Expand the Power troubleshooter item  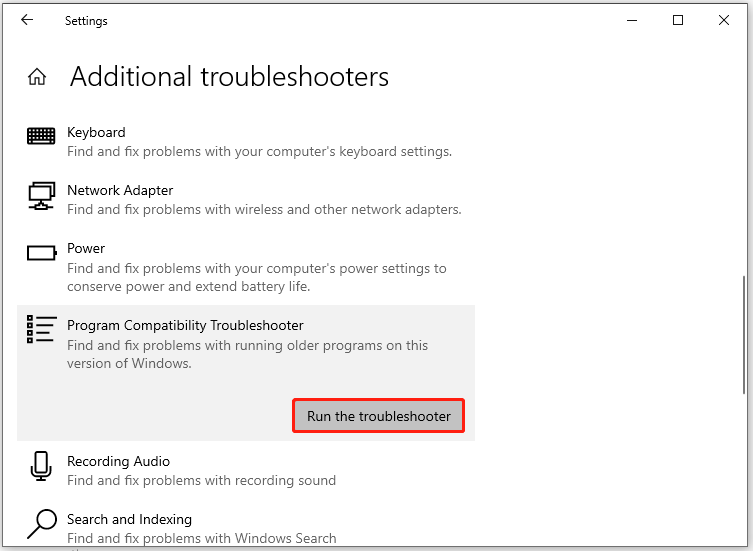pyautogui.click(x=86, y=248)
